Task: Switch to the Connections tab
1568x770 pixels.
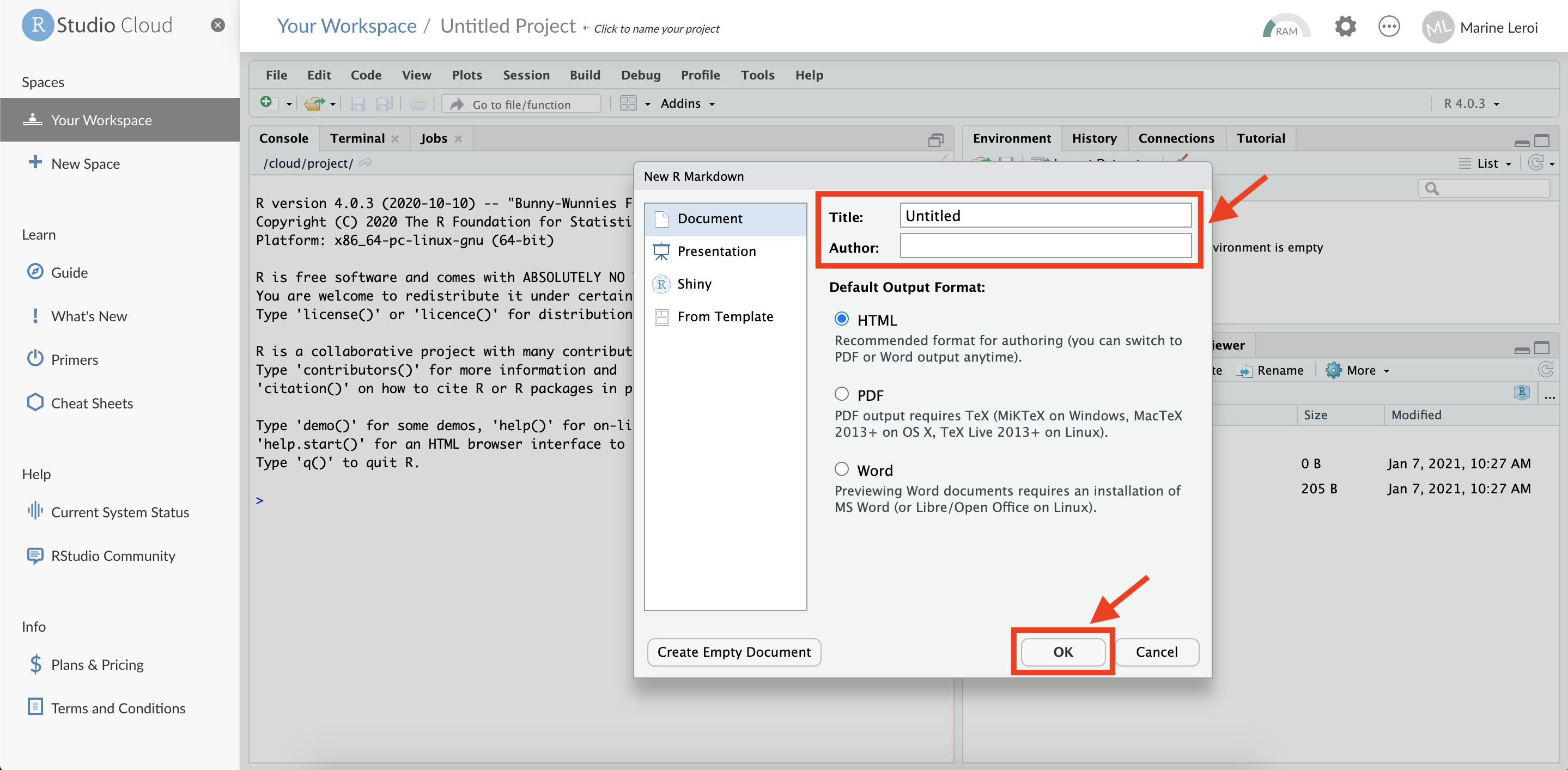Action: click(x=1176, y=138)
